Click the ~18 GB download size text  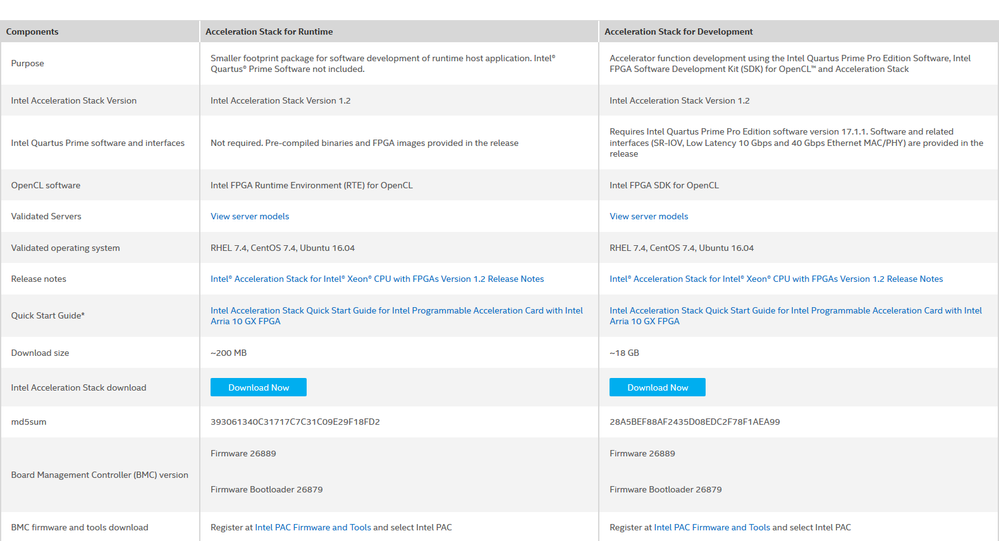[x=624, y=353]
